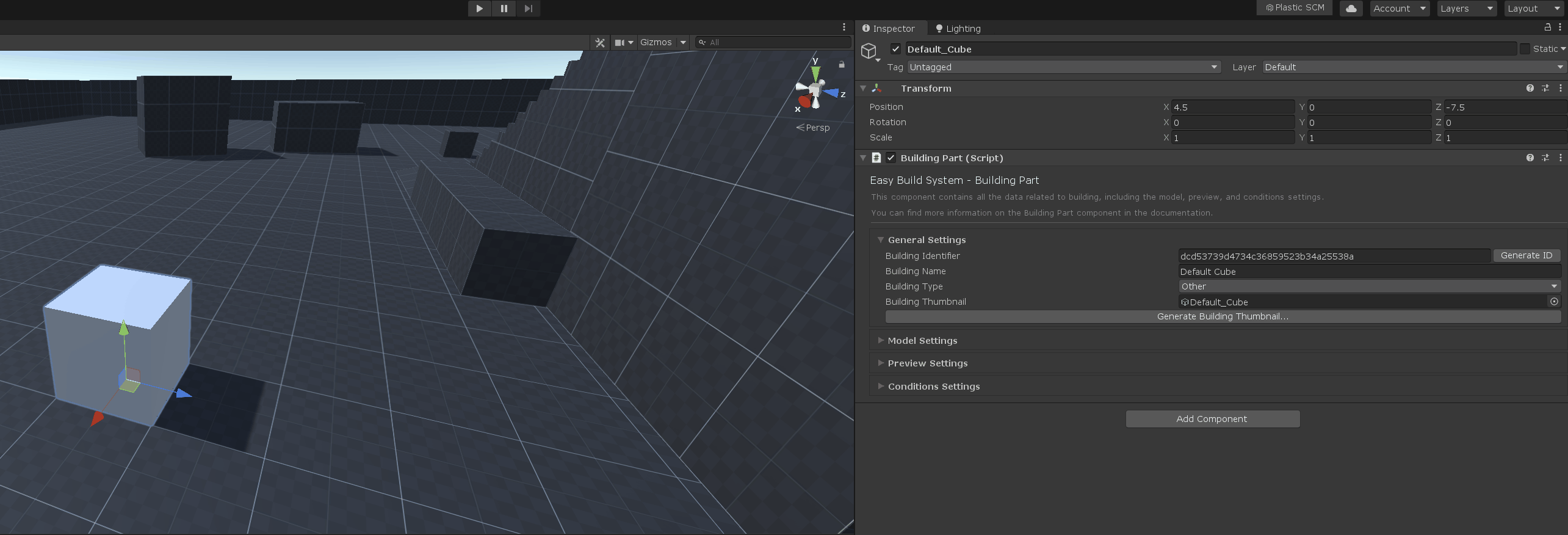The image size is (1568, 535).
Task: Click the Step frame button
Action: click(528, 9)
